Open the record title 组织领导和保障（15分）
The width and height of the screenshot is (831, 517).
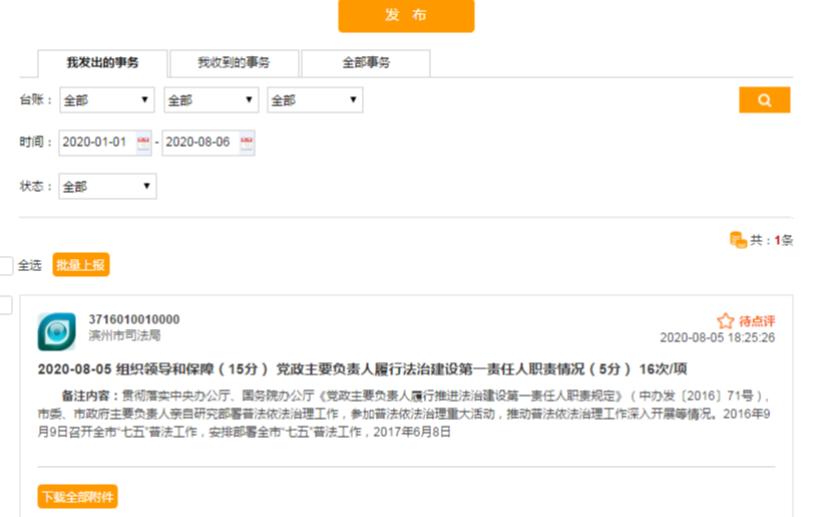(362, 369)
